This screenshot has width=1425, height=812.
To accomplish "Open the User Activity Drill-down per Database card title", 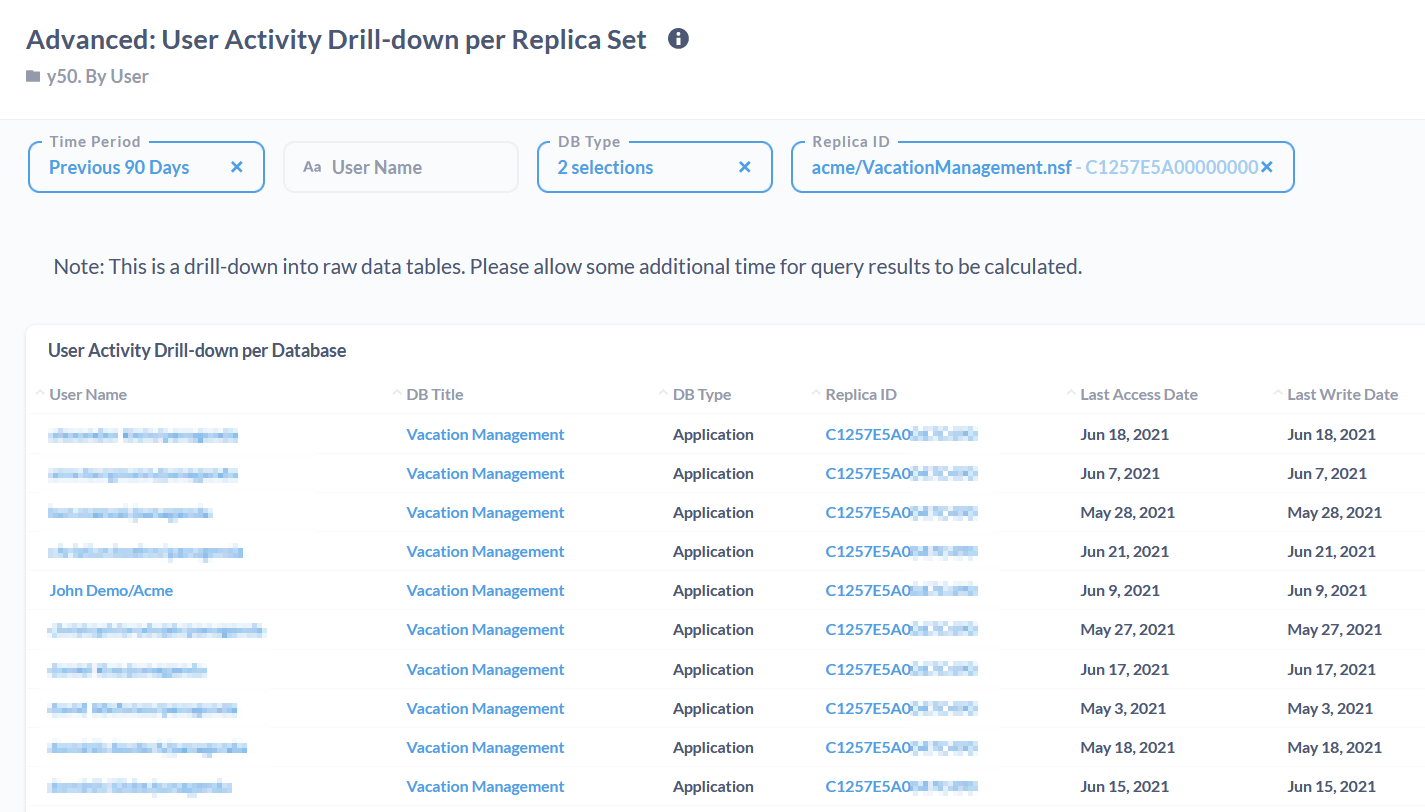I will tap(197, 350).
